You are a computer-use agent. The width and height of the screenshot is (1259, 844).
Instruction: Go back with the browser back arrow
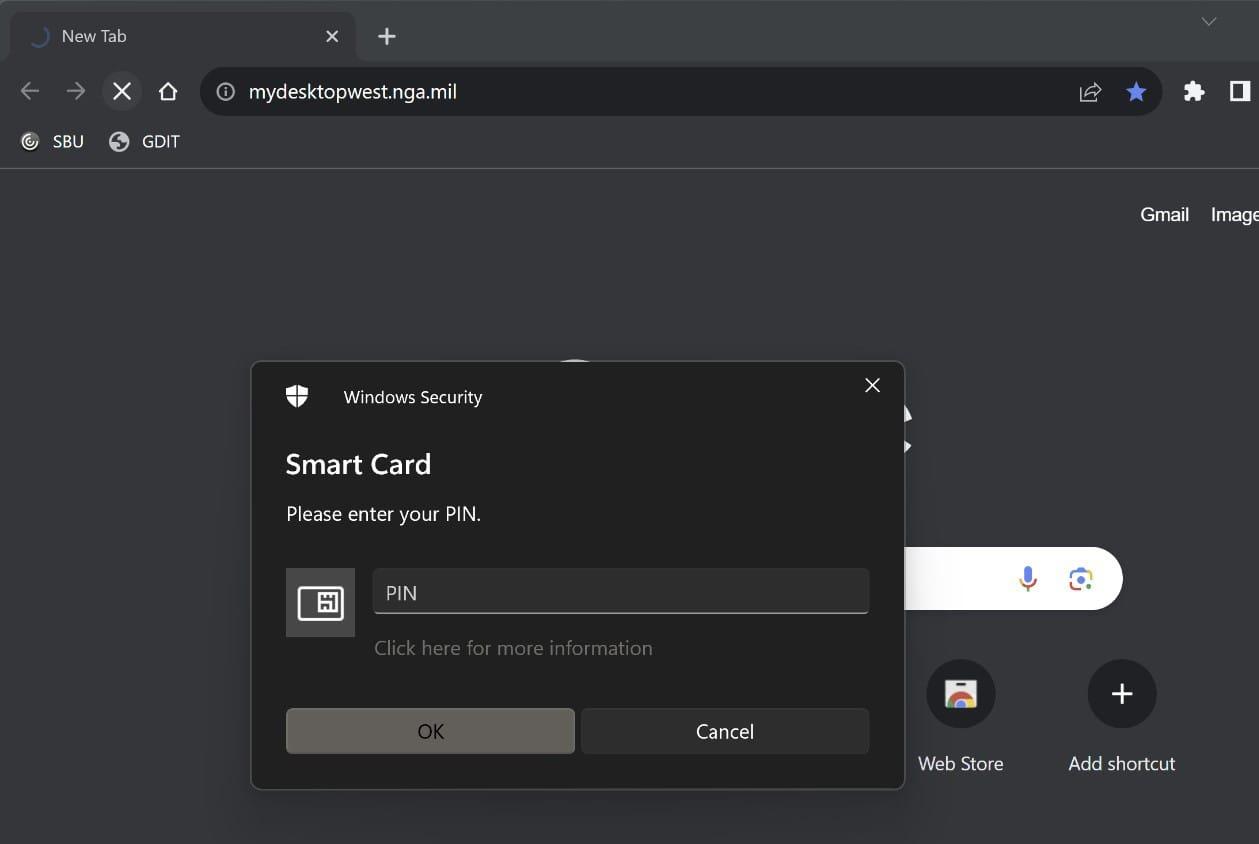[x=30, y=92]
